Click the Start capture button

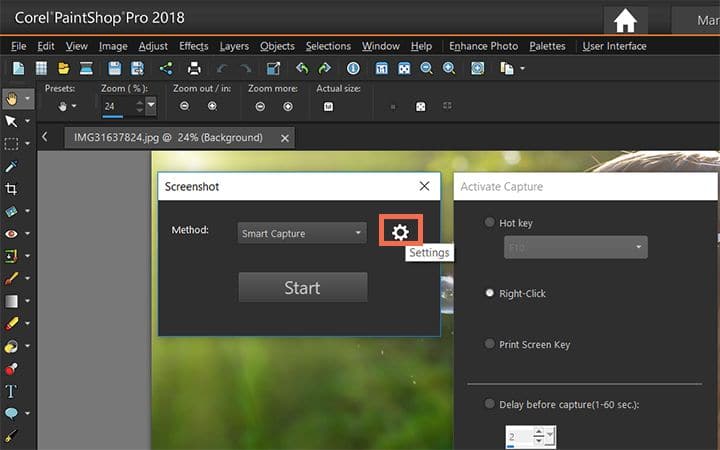coord(303,287)
